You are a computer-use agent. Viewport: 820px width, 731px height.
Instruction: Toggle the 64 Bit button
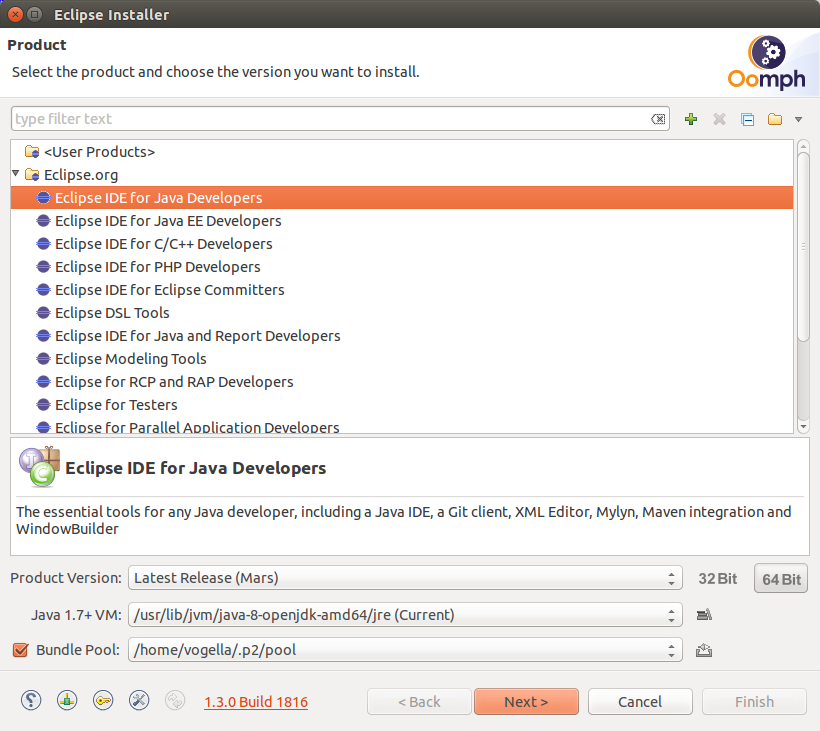point(781,579)
